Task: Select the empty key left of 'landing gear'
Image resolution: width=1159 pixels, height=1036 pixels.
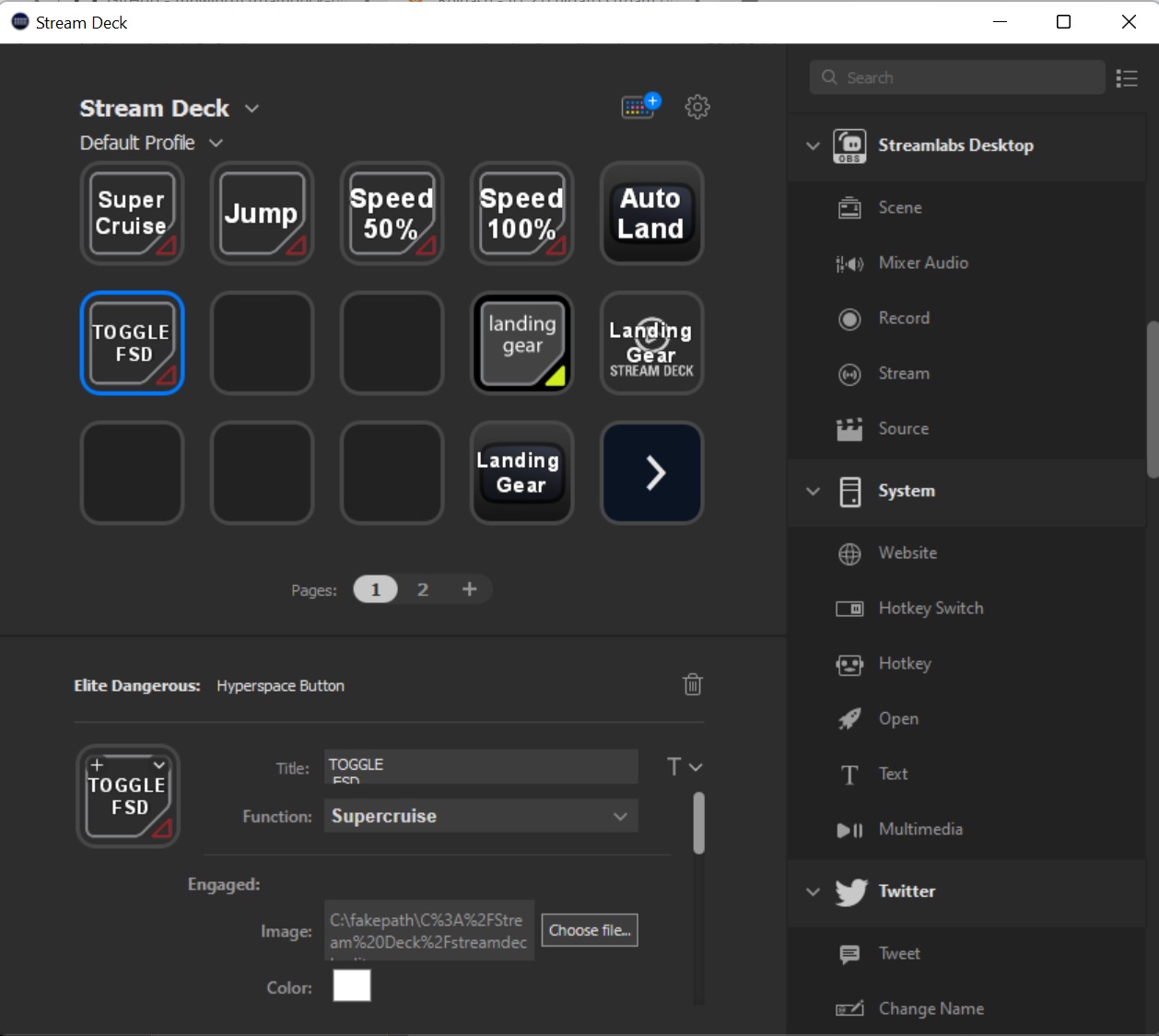Action: point(392,343)
